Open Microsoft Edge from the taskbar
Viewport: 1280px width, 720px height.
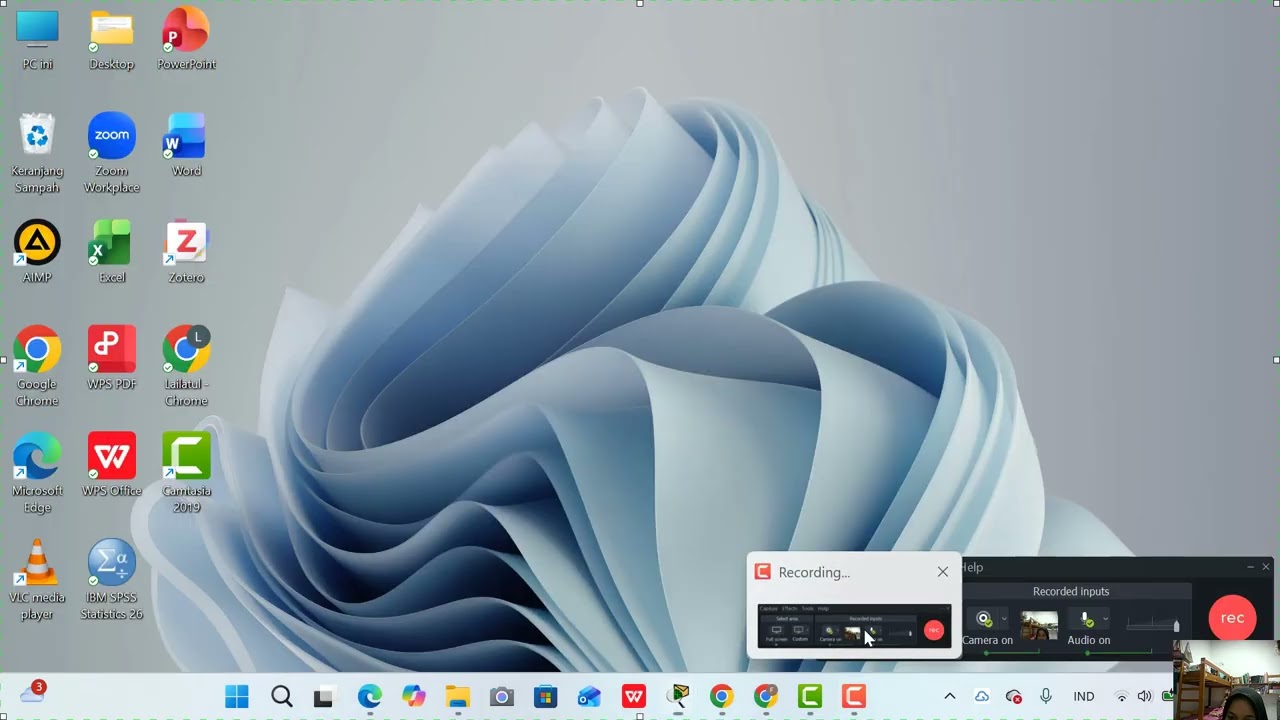[x=370, y=697]
